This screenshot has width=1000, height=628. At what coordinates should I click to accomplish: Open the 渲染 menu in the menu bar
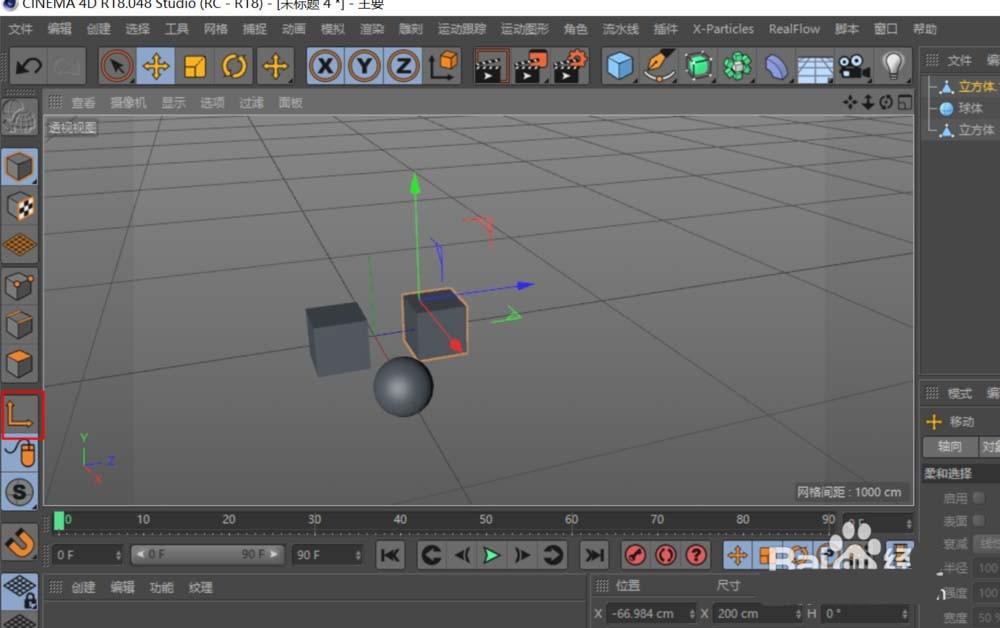(371, 29)
